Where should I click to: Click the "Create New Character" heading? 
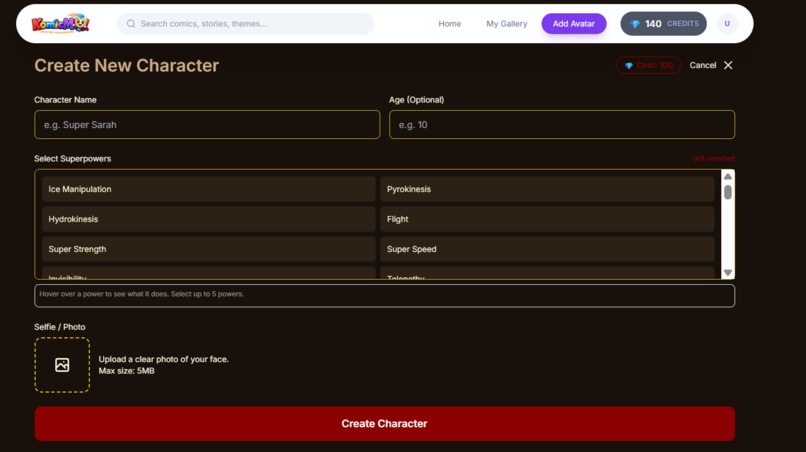coord(126,65)
